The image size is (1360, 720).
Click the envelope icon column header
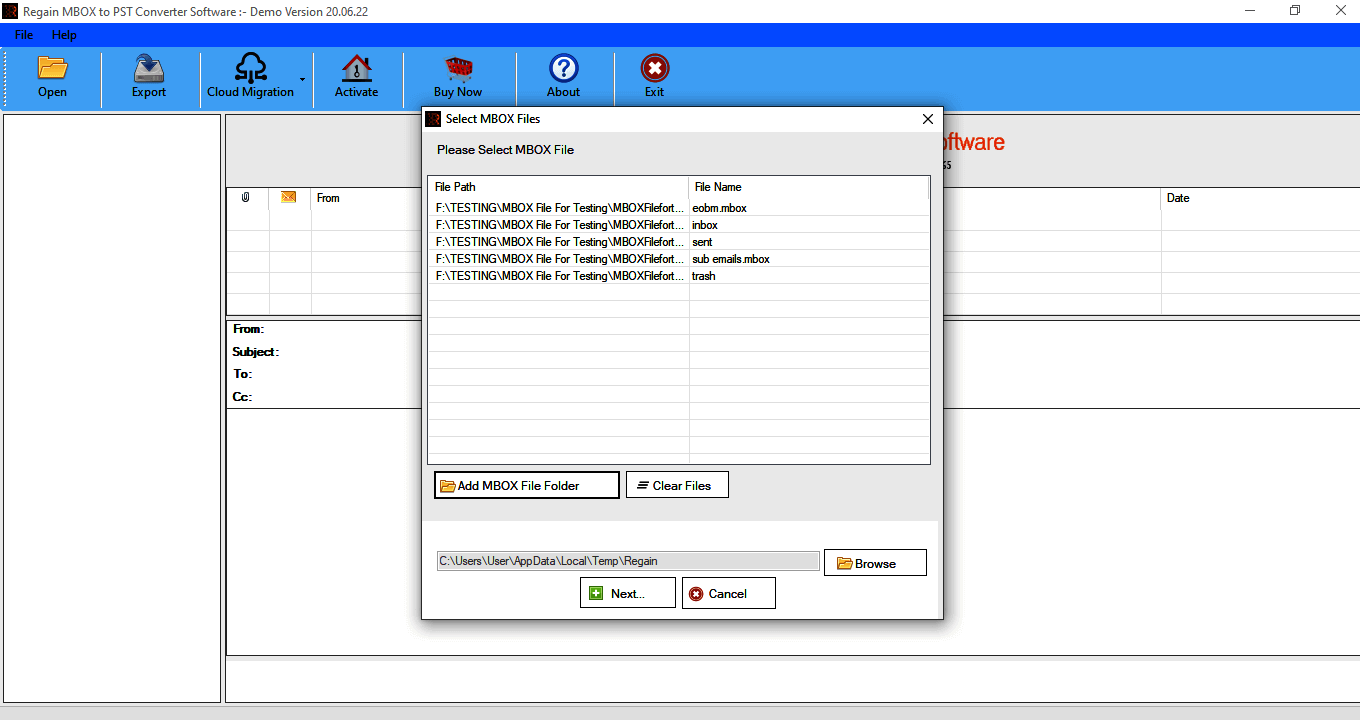289,198
